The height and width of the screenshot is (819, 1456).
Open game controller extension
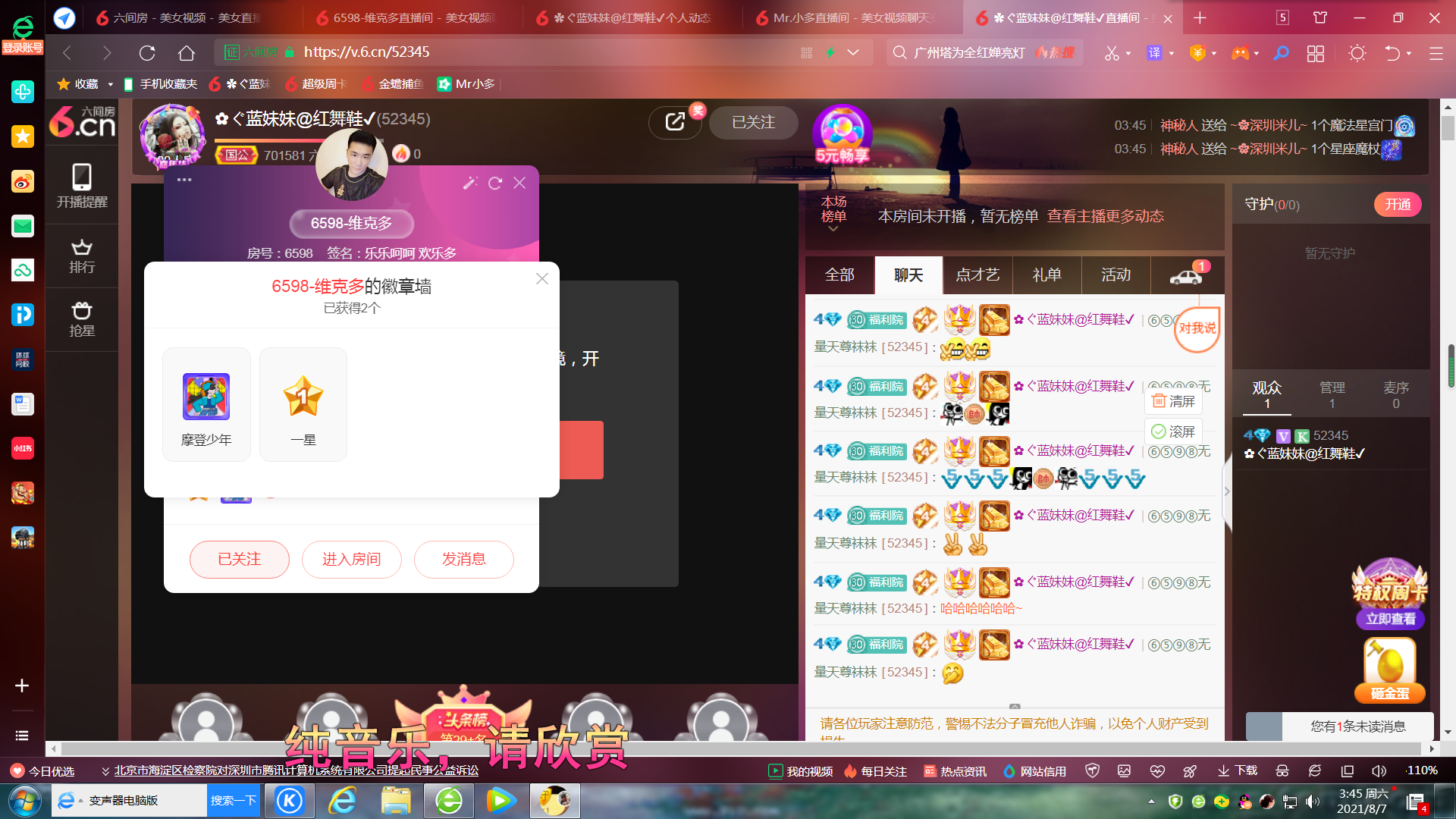(x=1240, y=52)
